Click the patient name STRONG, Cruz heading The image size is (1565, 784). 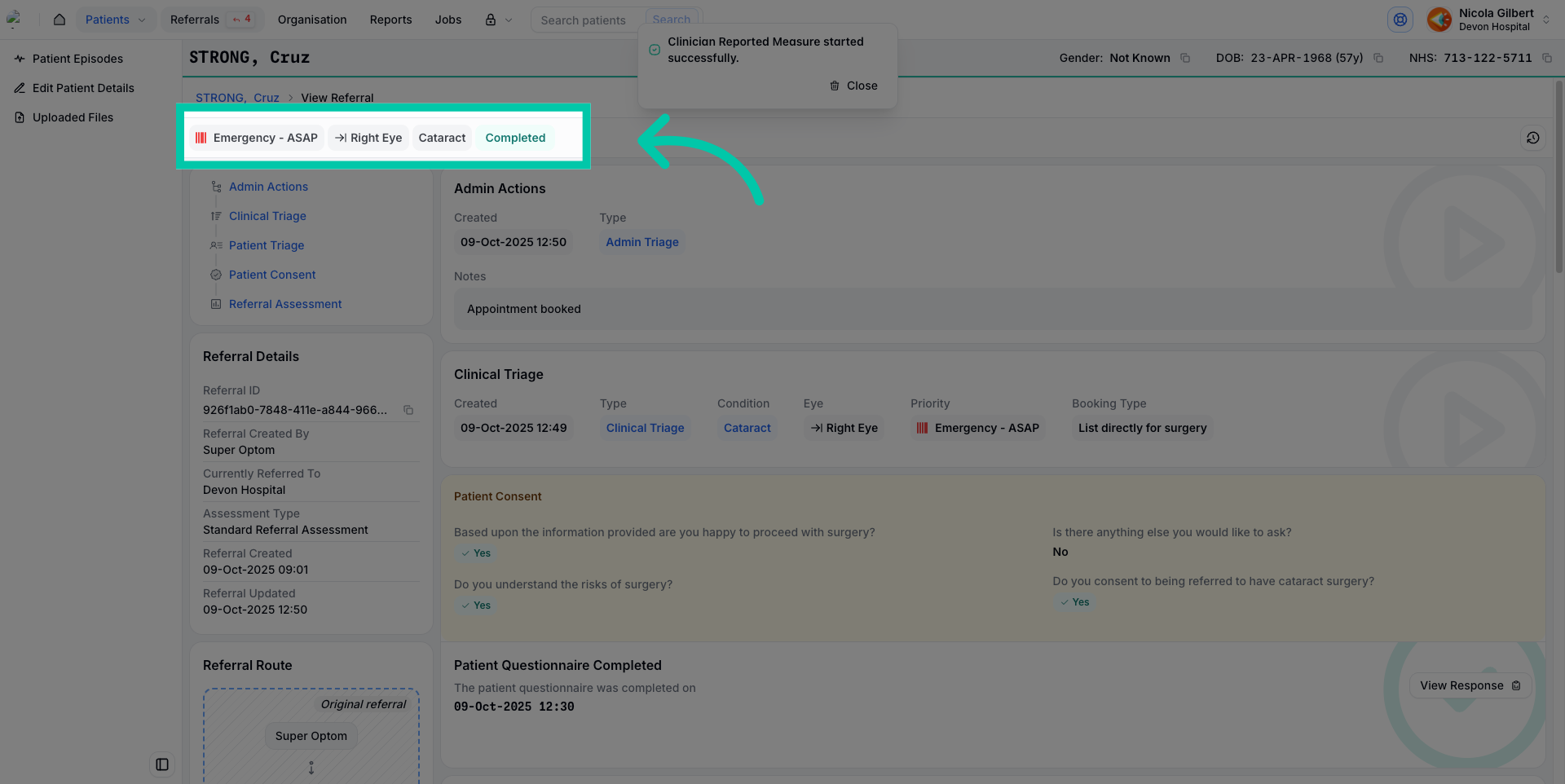coord(249,57)
